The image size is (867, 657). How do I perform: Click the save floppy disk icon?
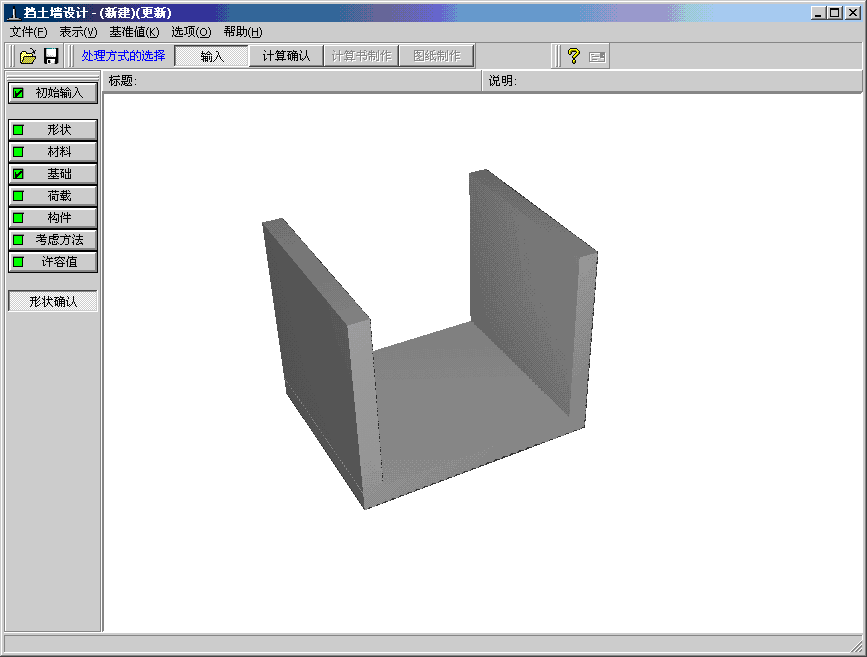(51, 56)
